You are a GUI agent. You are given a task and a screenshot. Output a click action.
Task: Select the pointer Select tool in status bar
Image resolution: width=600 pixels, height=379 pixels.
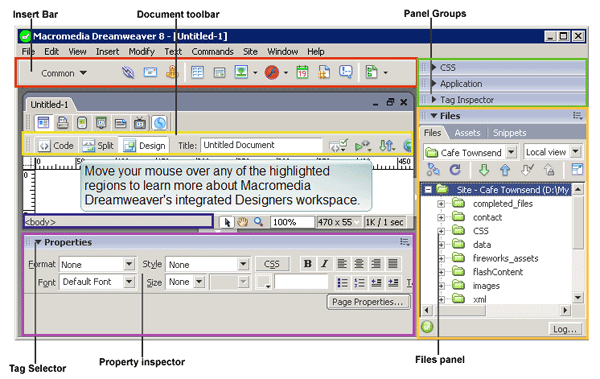[227, 222]
